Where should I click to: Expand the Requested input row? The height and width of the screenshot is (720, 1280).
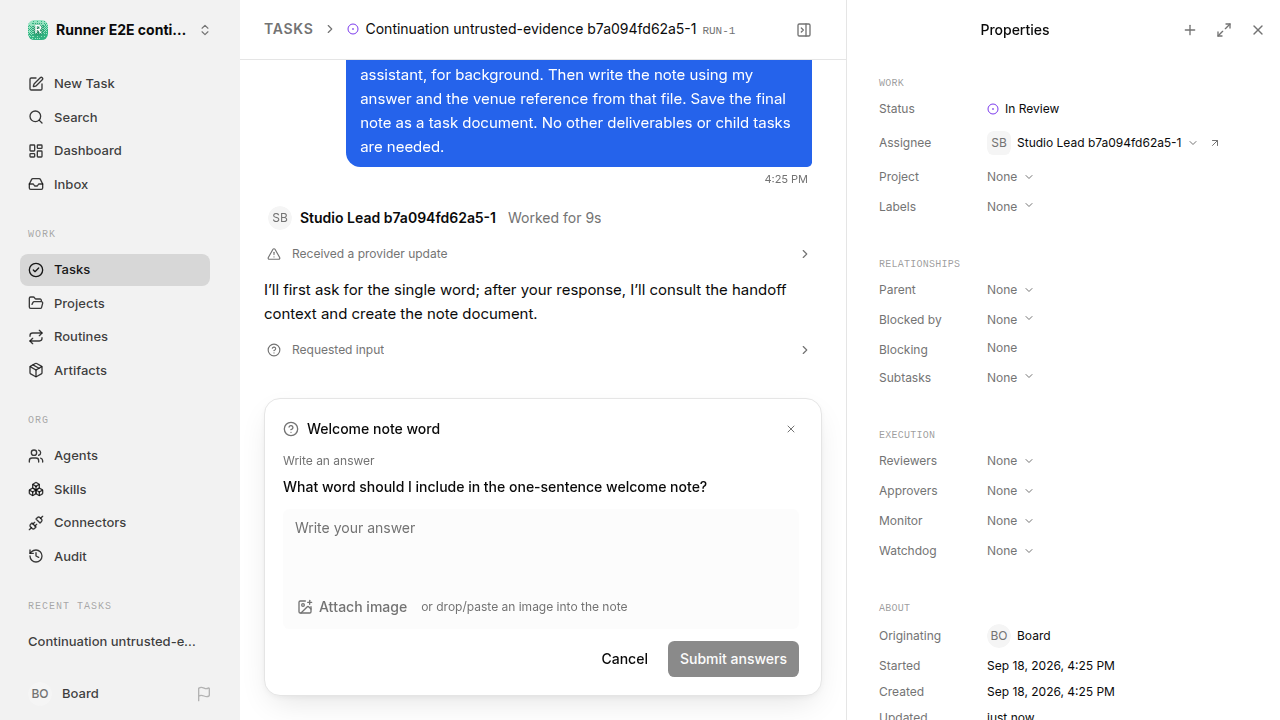pos(539,350)
